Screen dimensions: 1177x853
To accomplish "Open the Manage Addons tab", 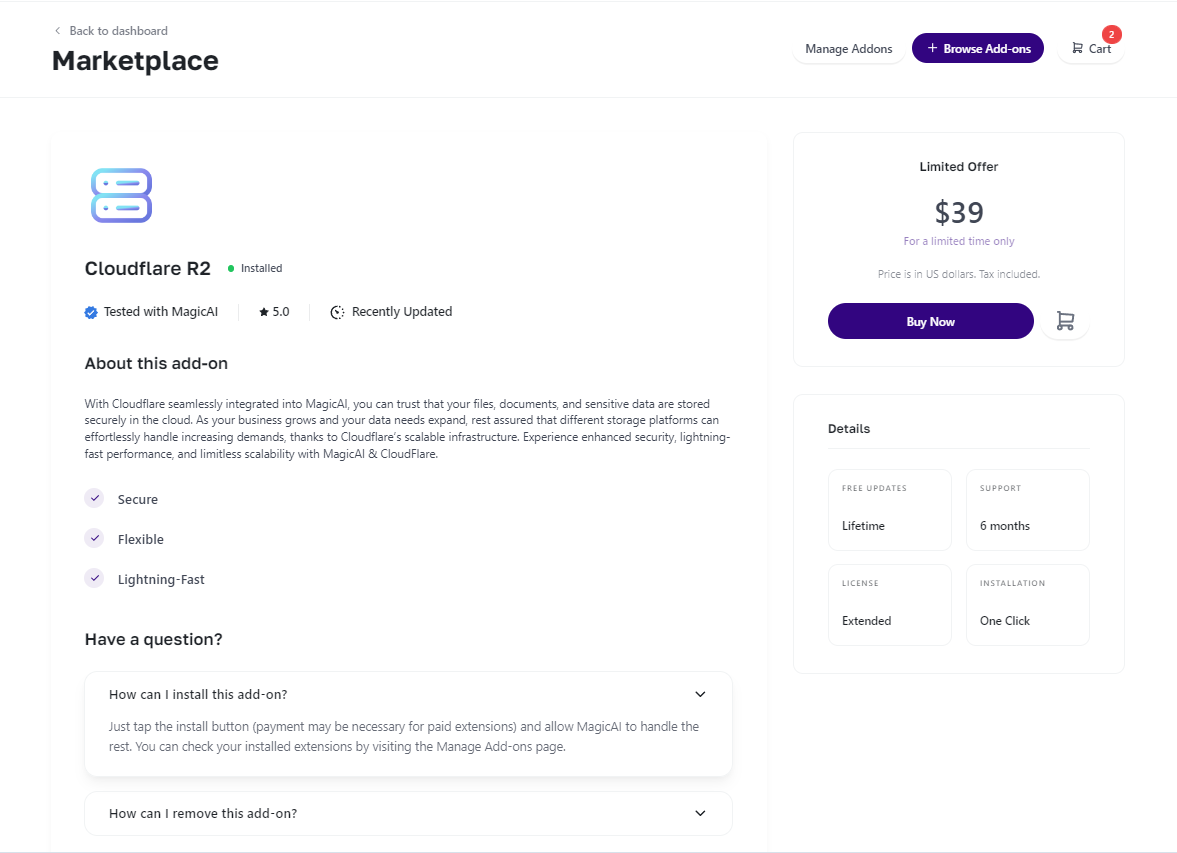I will point(848,49).
